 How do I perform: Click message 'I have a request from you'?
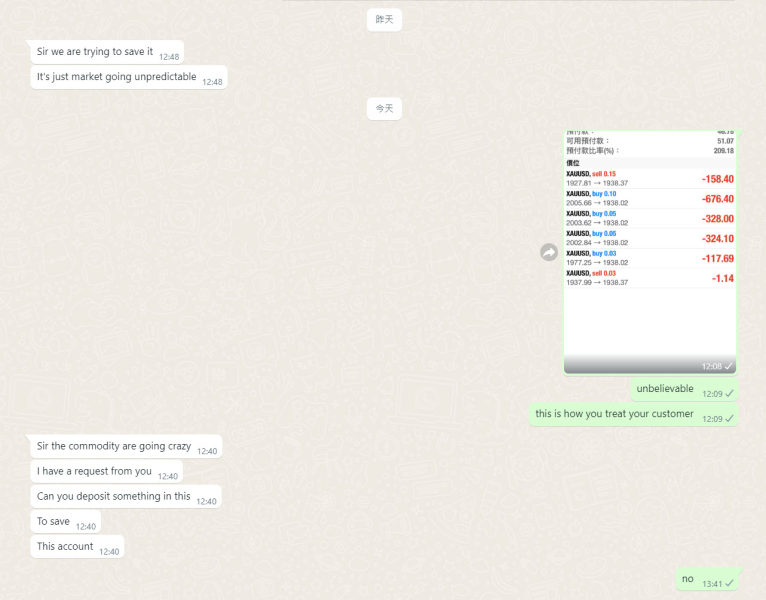click(106, 471)
